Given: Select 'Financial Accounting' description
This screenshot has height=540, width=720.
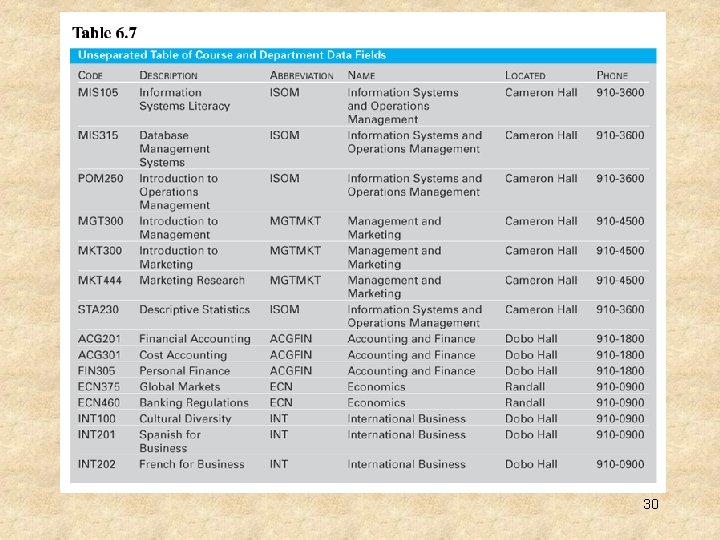Looking at the screenshot, I should (x=195, y=339).
